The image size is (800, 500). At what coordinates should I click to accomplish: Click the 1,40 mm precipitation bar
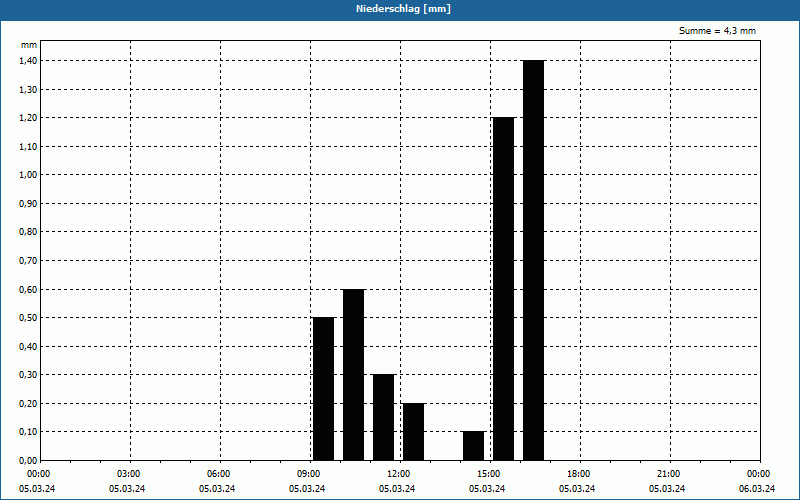(x=534, y=260)
